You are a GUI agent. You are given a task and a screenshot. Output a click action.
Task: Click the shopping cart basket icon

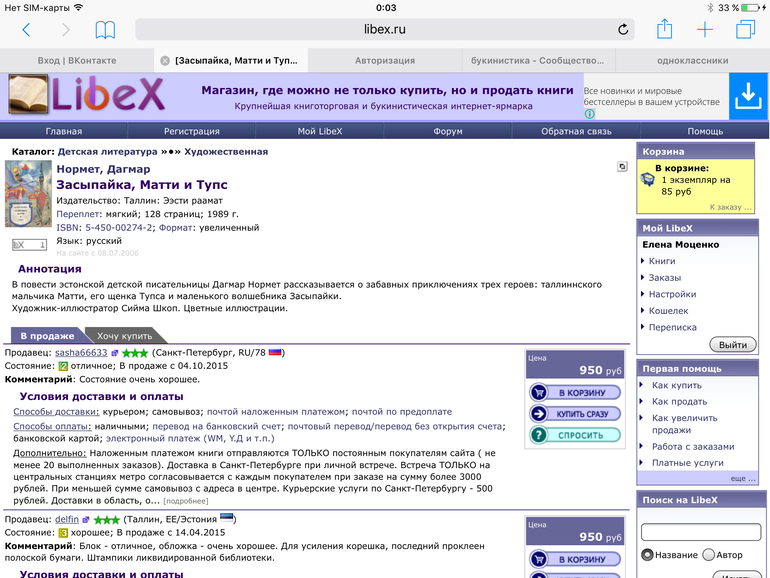pos(648,180)
